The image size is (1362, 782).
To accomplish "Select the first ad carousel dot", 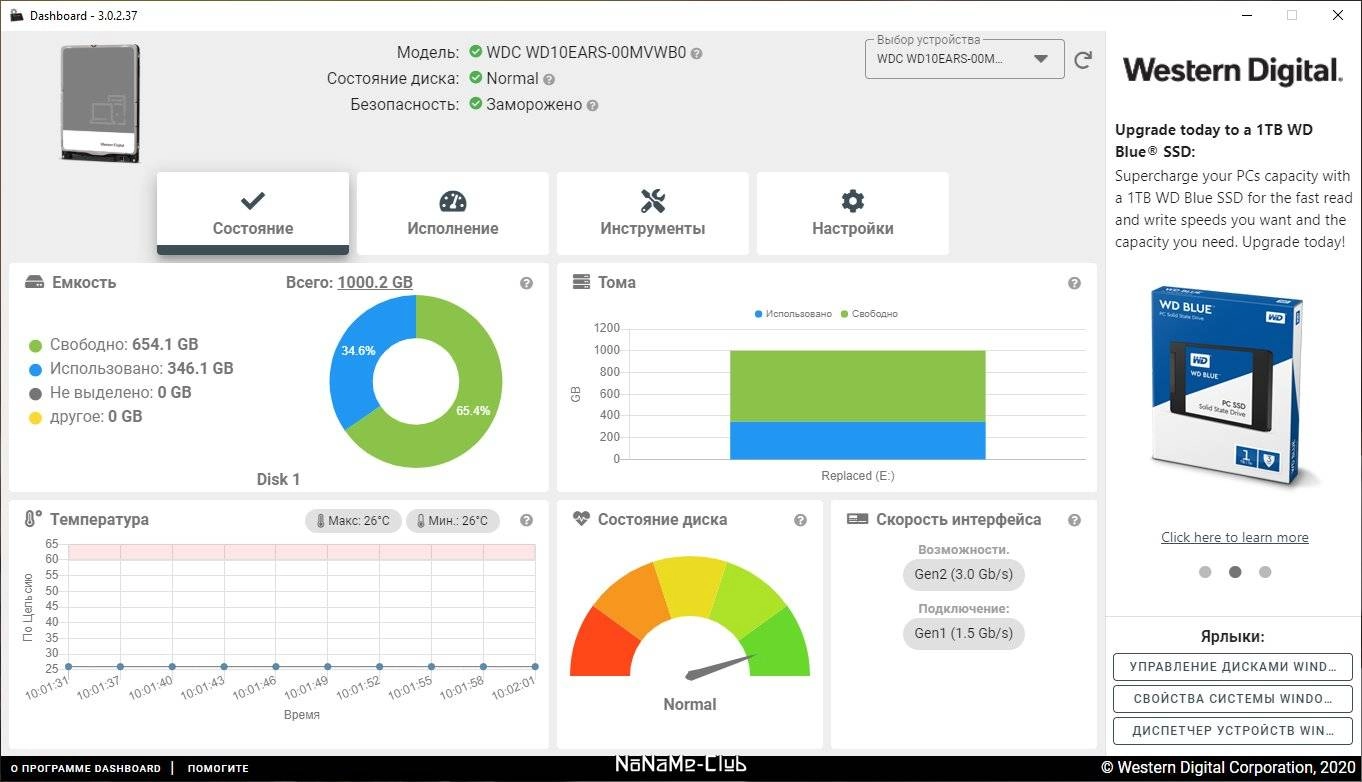I will pos(1205,572).
